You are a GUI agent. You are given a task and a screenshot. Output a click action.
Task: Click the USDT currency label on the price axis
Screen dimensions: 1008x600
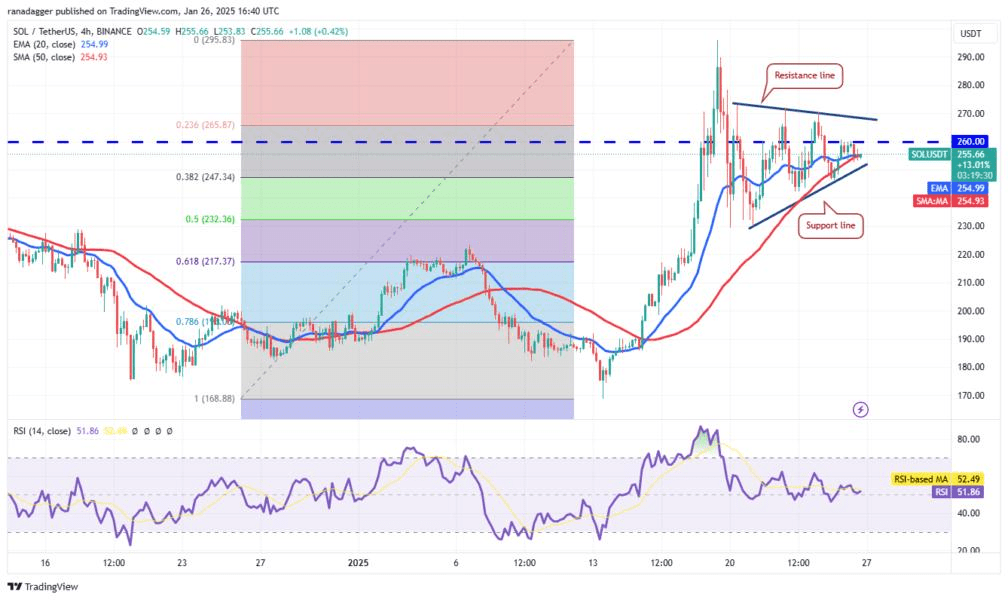[x=971, y=33]
